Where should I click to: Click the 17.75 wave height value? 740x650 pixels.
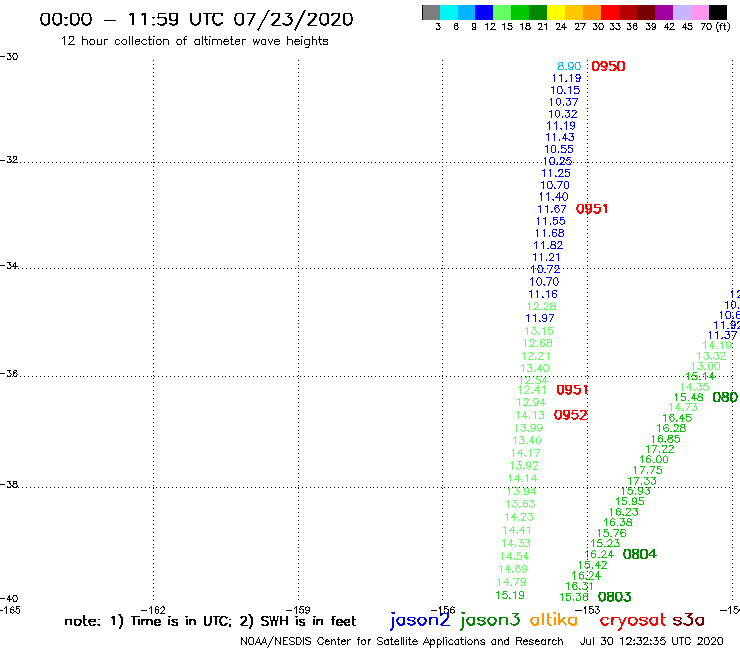coord(648,471)
